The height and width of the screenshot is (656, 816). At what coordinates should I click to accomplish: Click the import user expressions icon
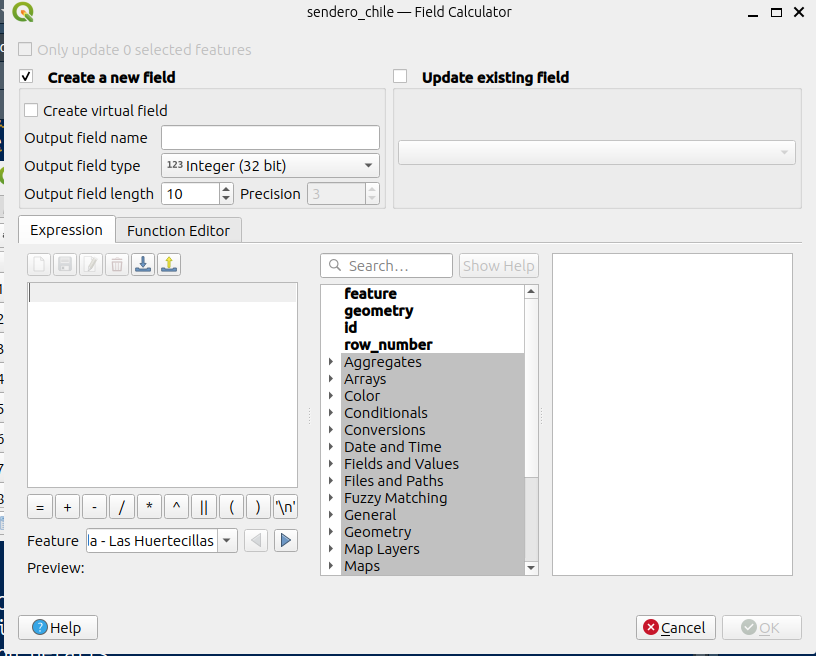tap(143, 265)
